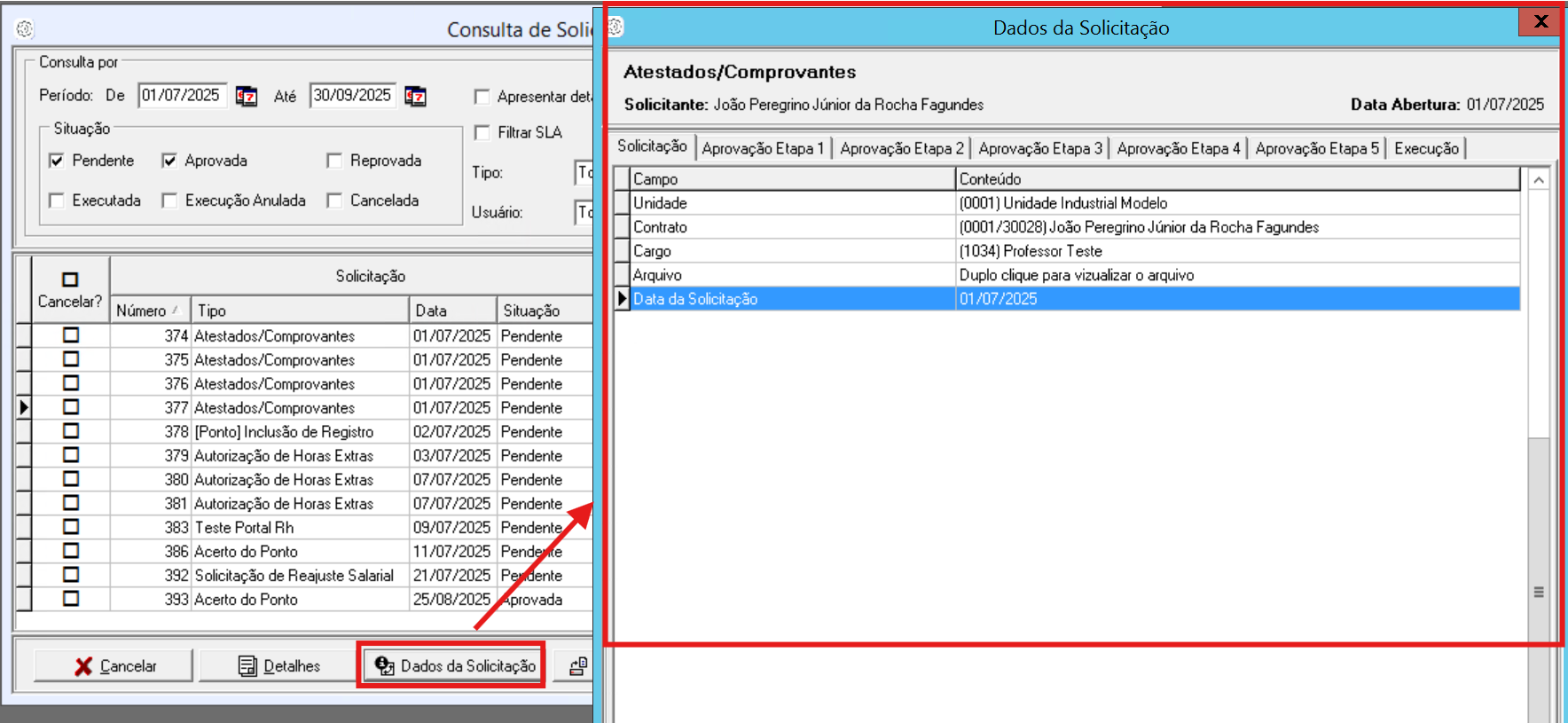Click gear icon in Consulta de Solicitação title bar

coord(25,29)
